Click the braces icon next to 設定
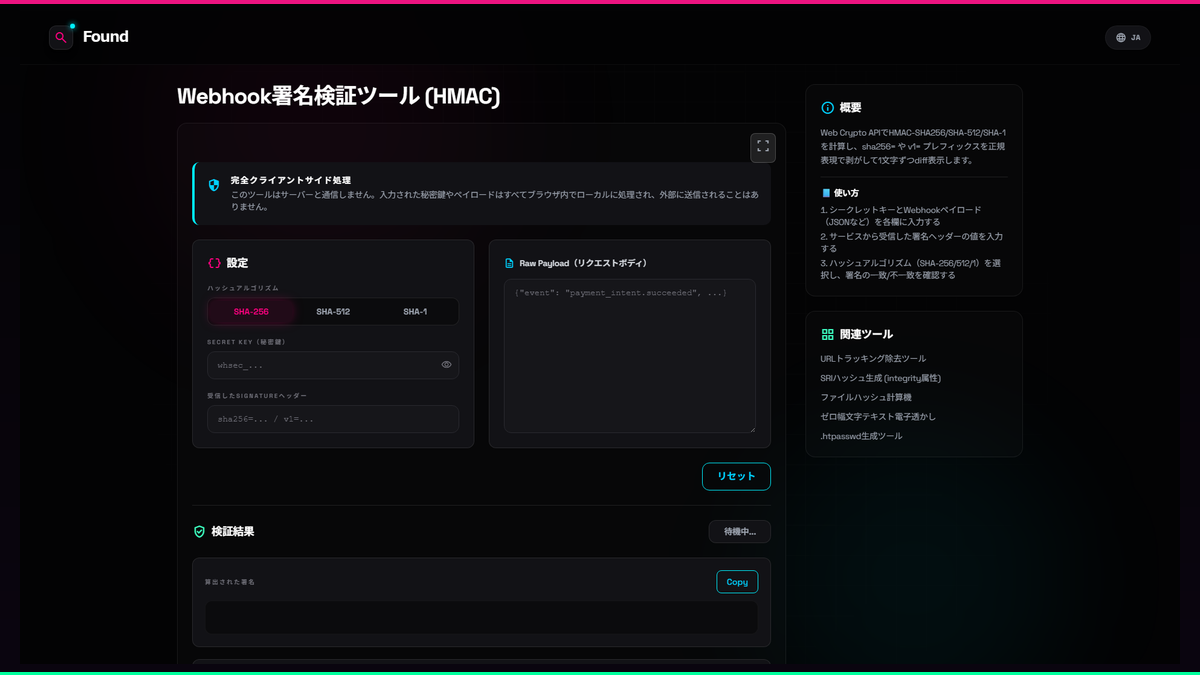 point(214,263)
